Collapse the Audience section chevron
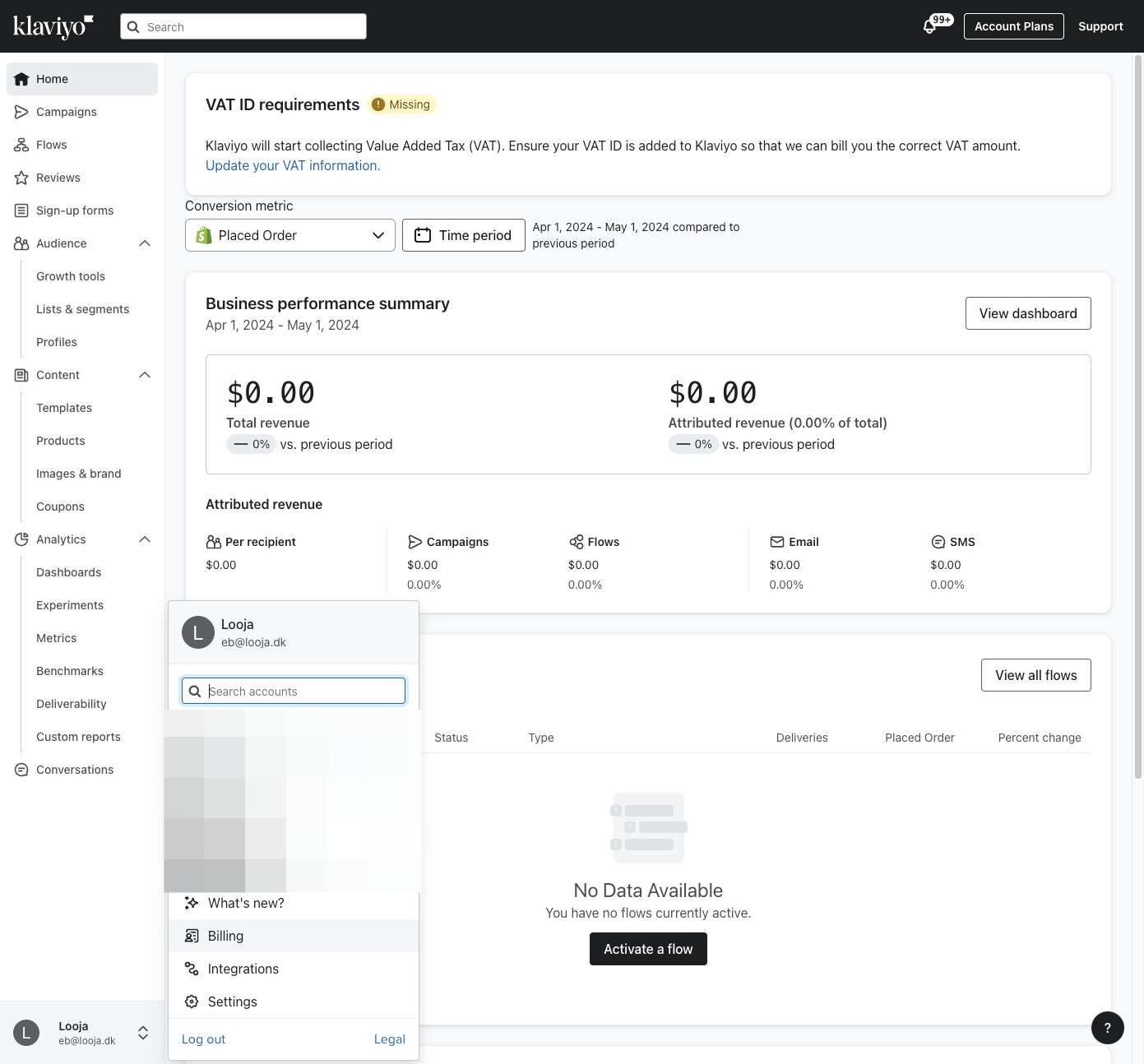This screenshot has height=1064, width=1144. 145,243
